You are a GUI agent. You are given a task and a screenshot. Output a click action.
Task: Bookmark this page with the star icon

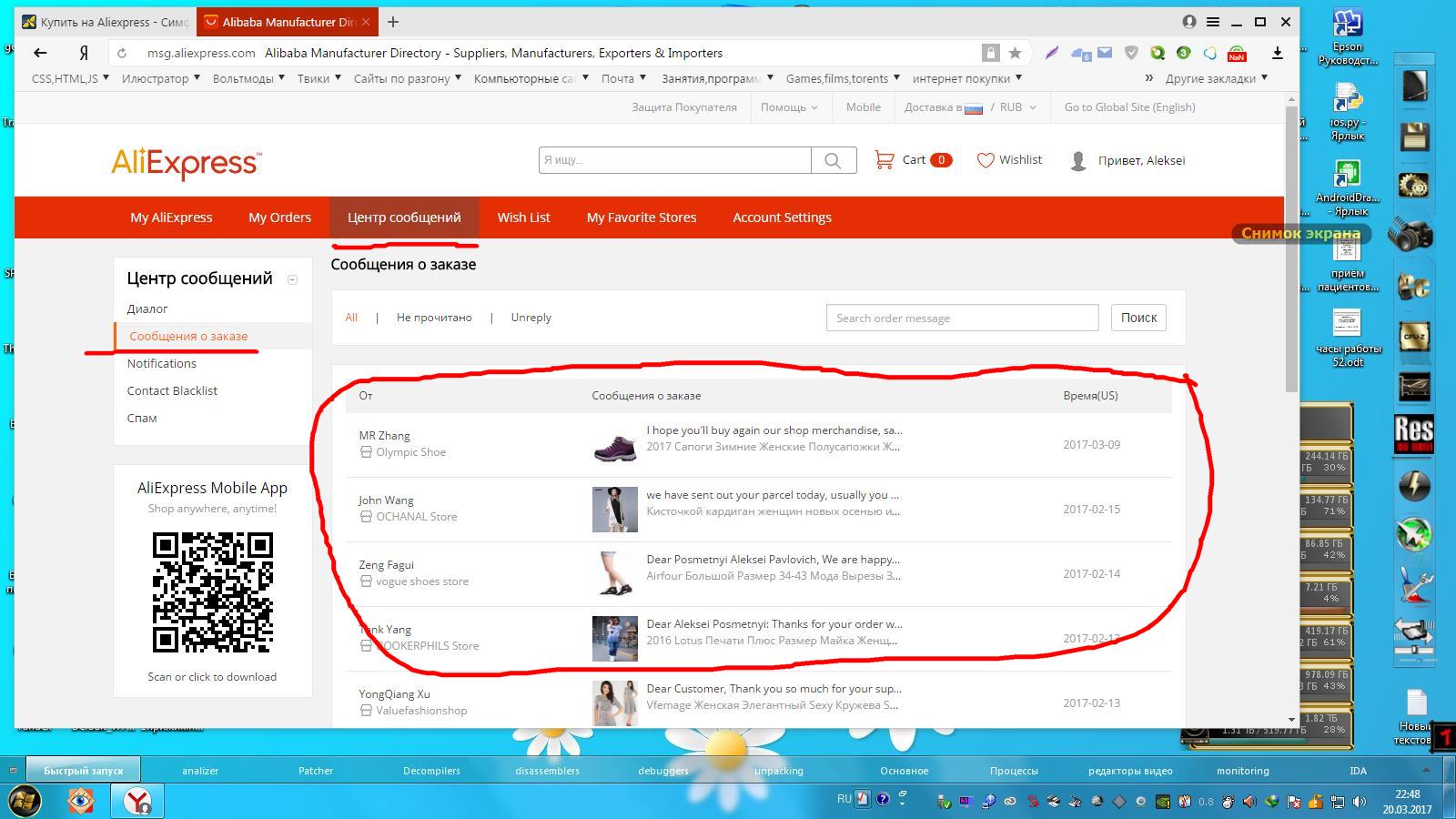pyautogui.click(x=1015, y=53)
